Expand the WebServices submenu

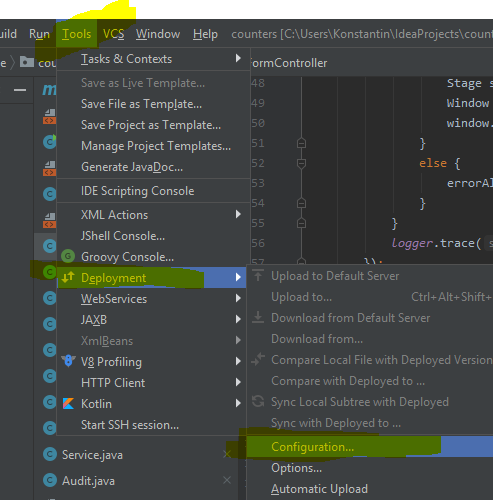click(152, 299)
